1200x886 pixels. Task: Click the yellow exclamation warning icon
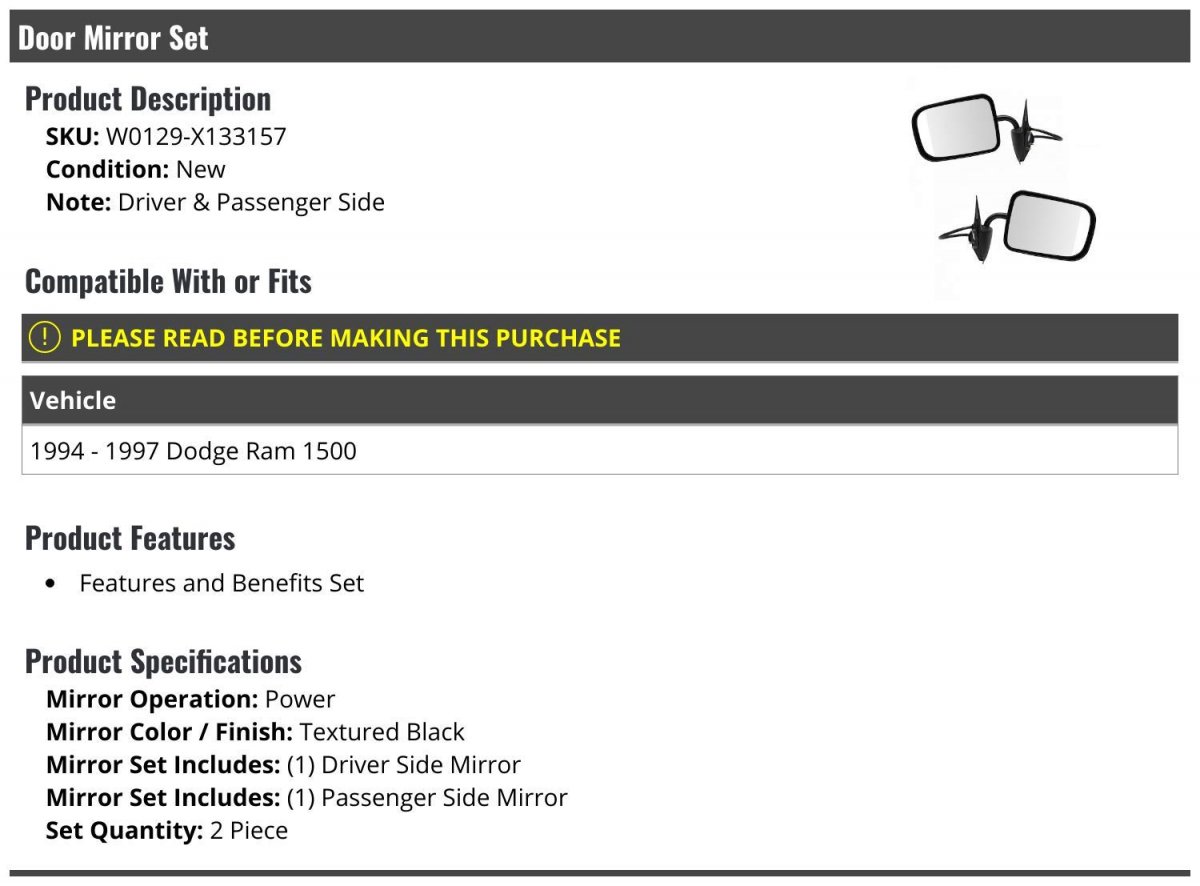tap(45, 338)
